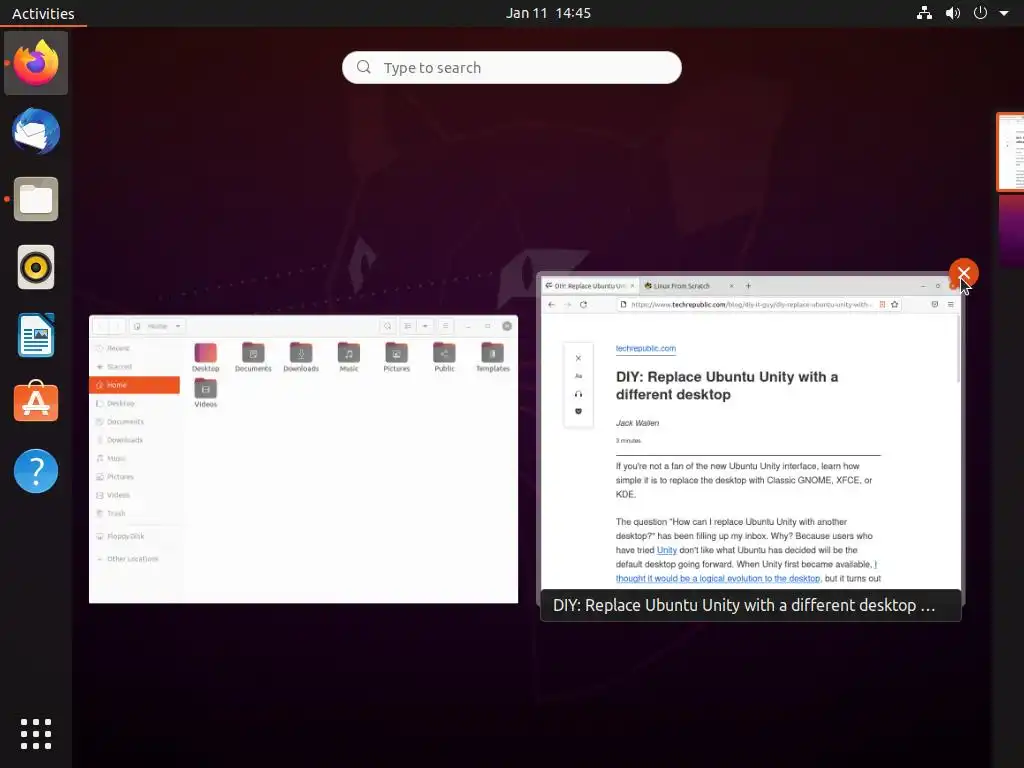The image size is (1024, 768).
Task: Expand view options arrow in Files
Action: coord(425,326)
